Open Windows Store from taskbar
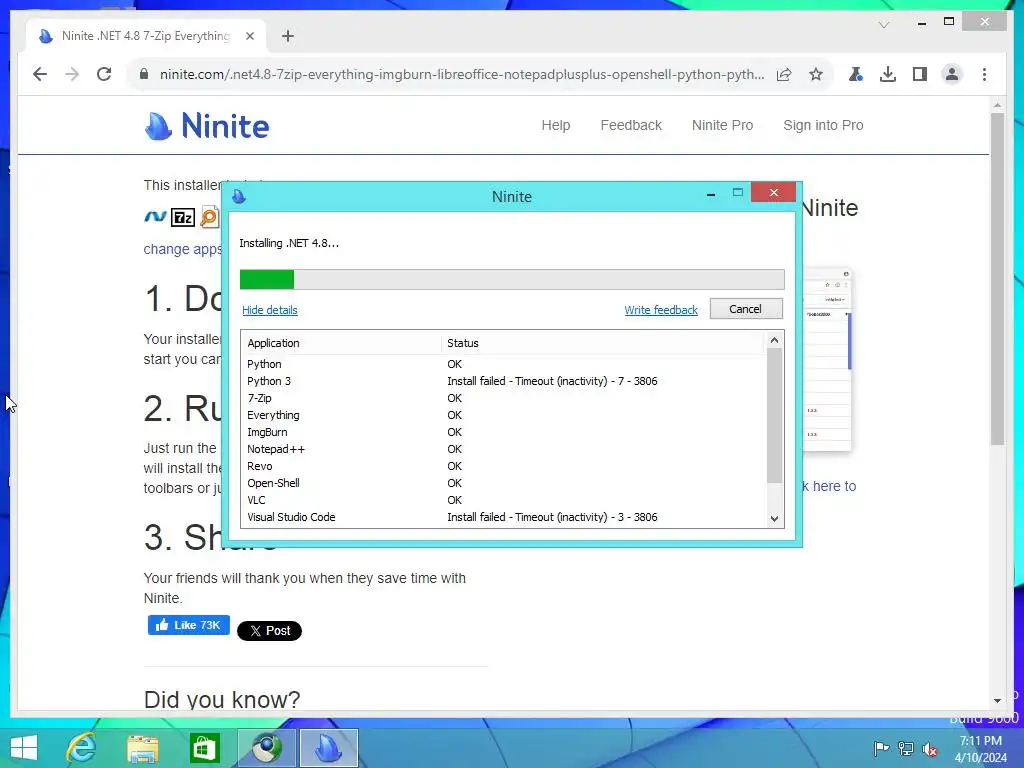 [204, 748]
